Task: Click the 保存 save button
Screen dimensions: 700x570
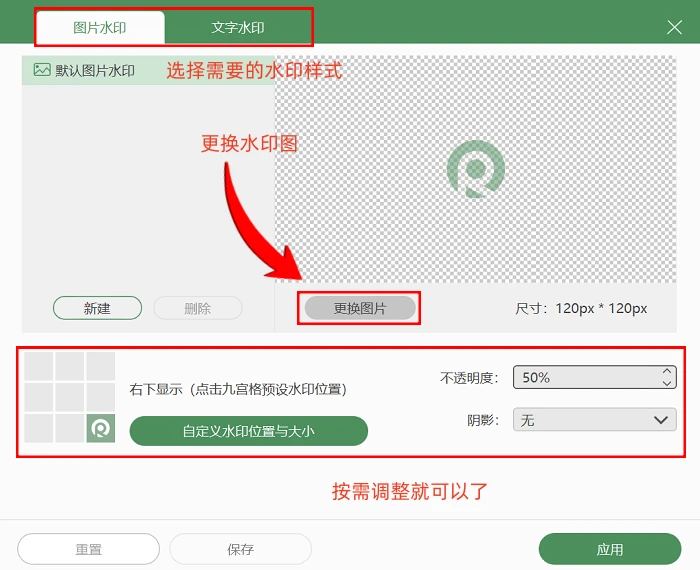Action: pos(240,549)
